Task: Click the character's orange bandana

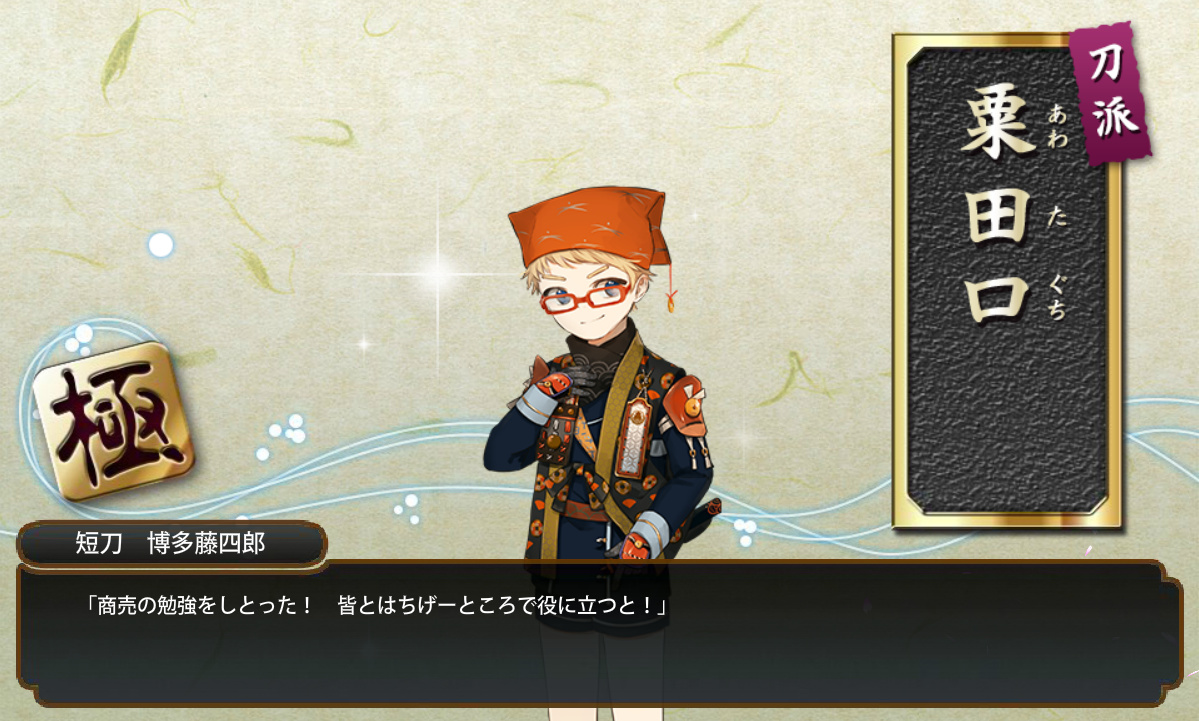Action: [x=587, y=226]
